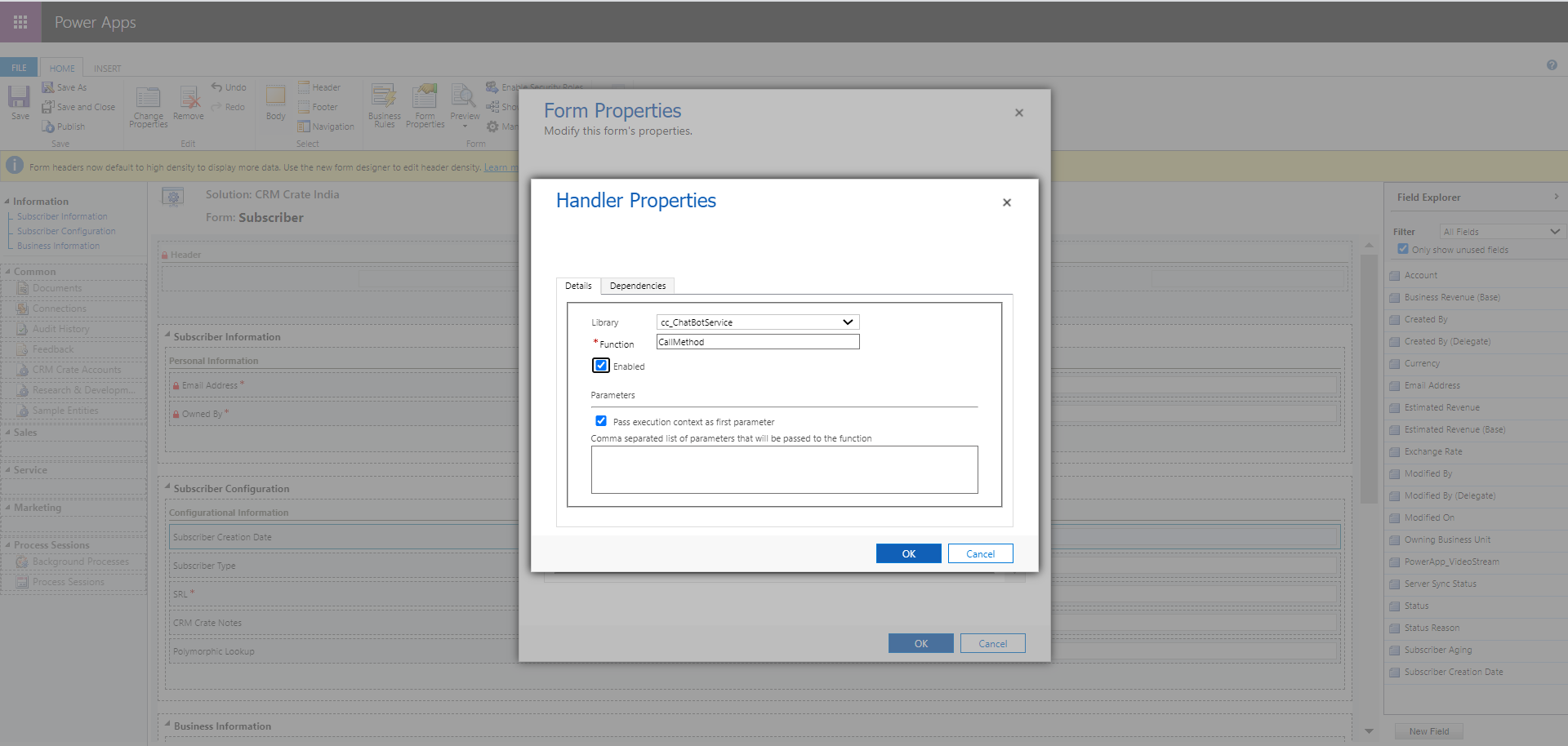Open Business Rules from the ribbon

pyautogui.click(x=384, y=106)
